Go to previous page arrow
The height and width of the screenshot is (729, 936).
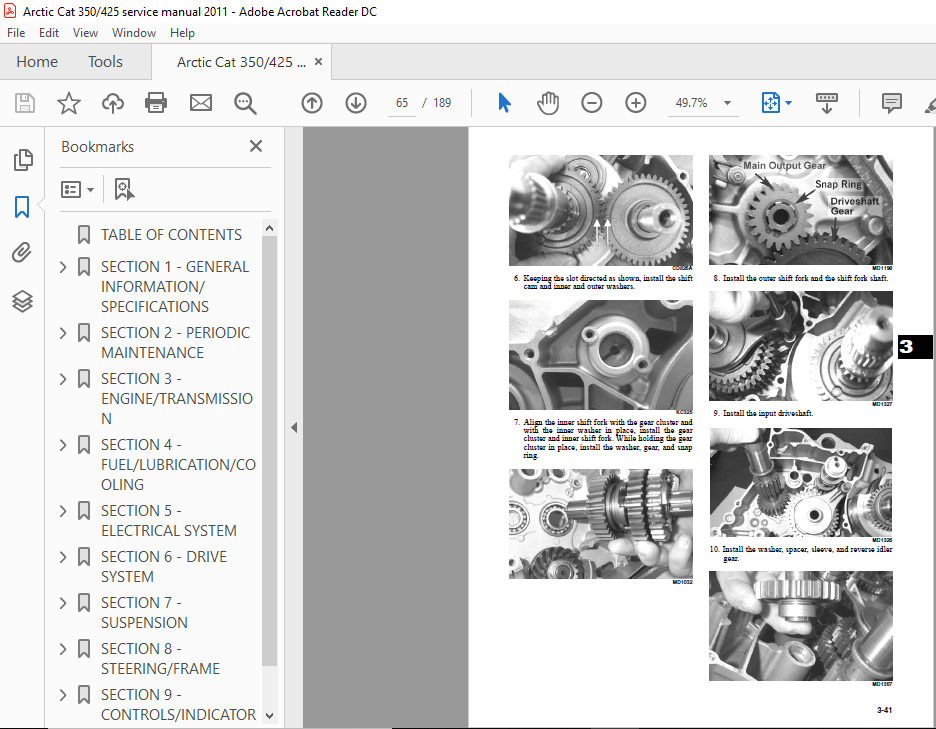[312, 103]
